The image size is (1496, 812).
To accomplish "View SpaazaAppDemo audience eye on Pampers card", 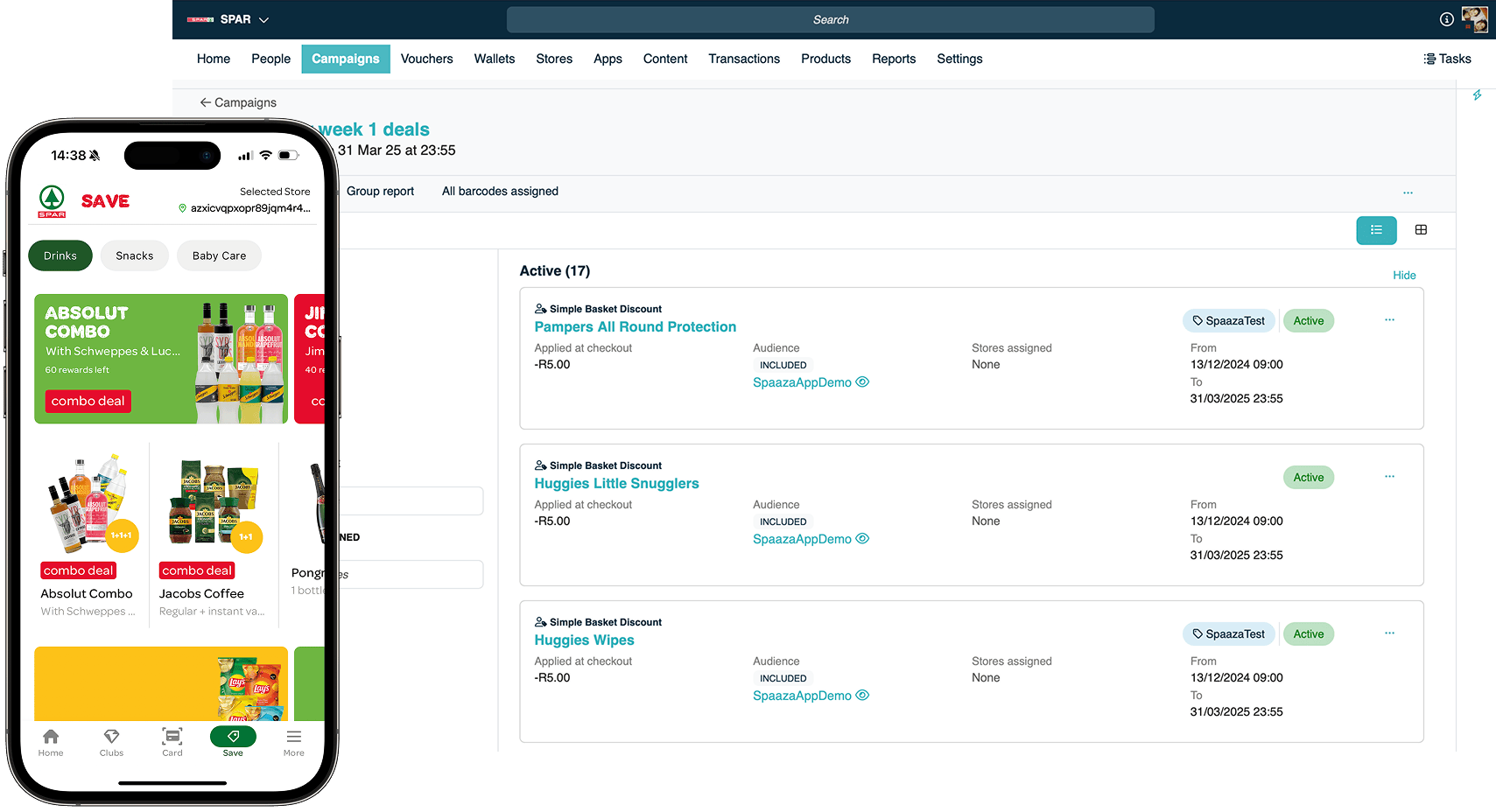I will pos(862,382).
